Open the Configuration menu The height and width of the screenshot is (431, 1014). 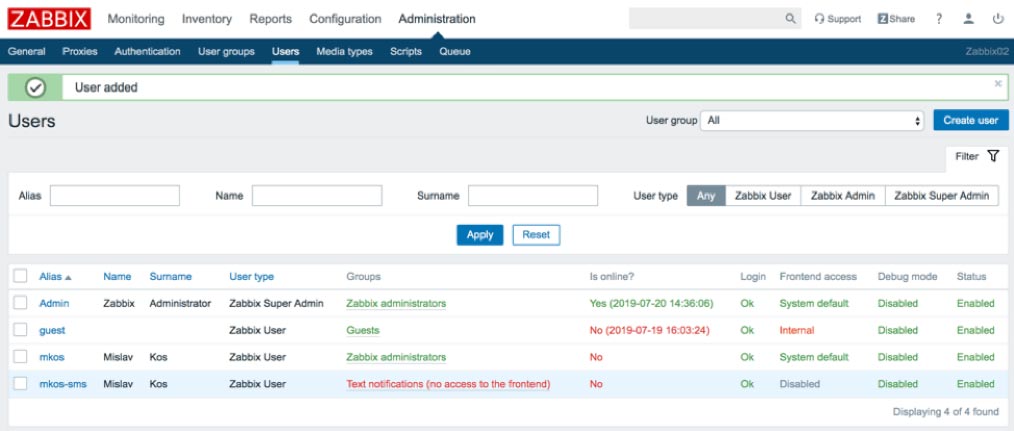[345, 19]
